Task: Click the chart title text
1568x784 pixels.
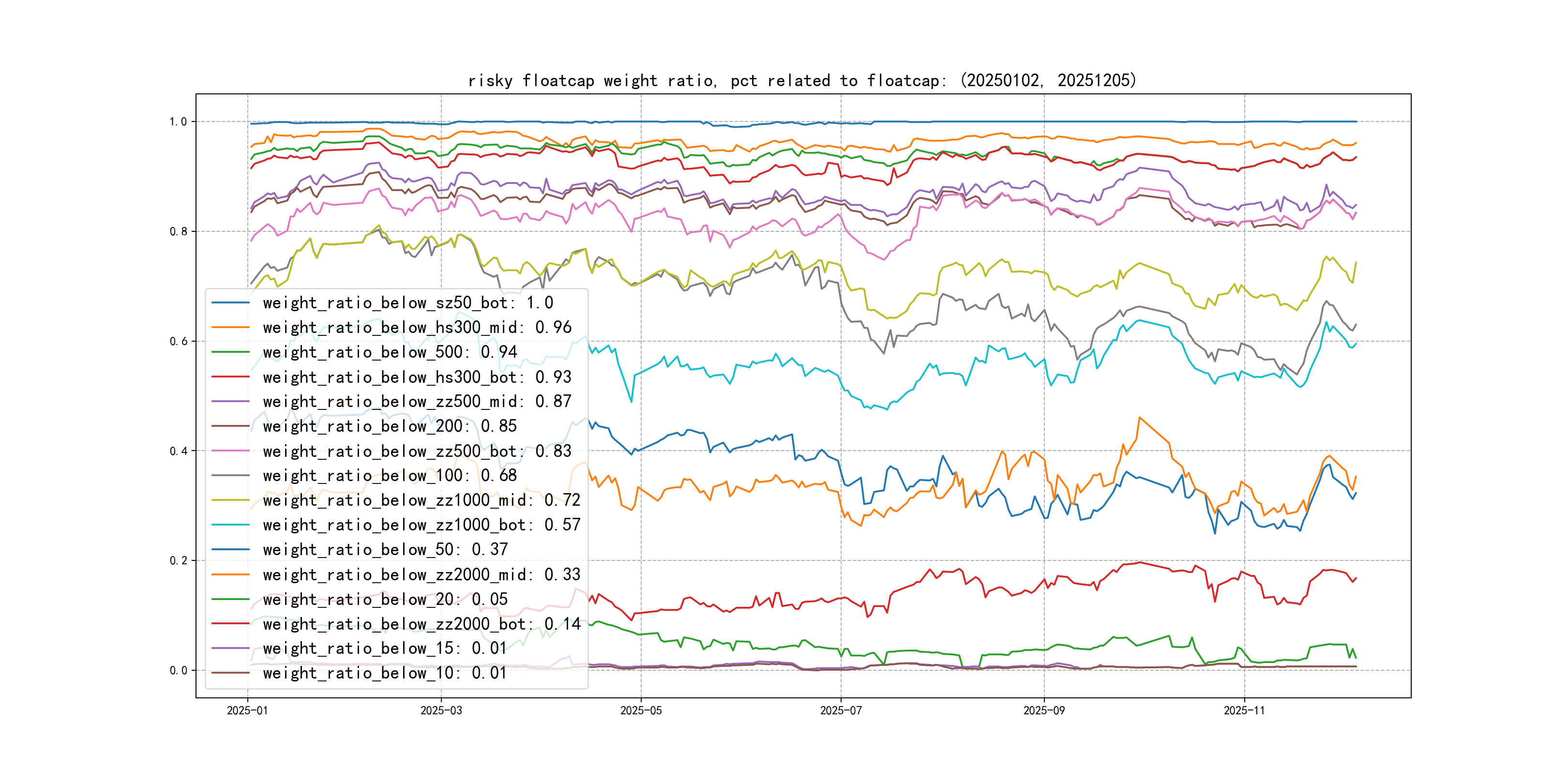Action: tap(802, 80)
